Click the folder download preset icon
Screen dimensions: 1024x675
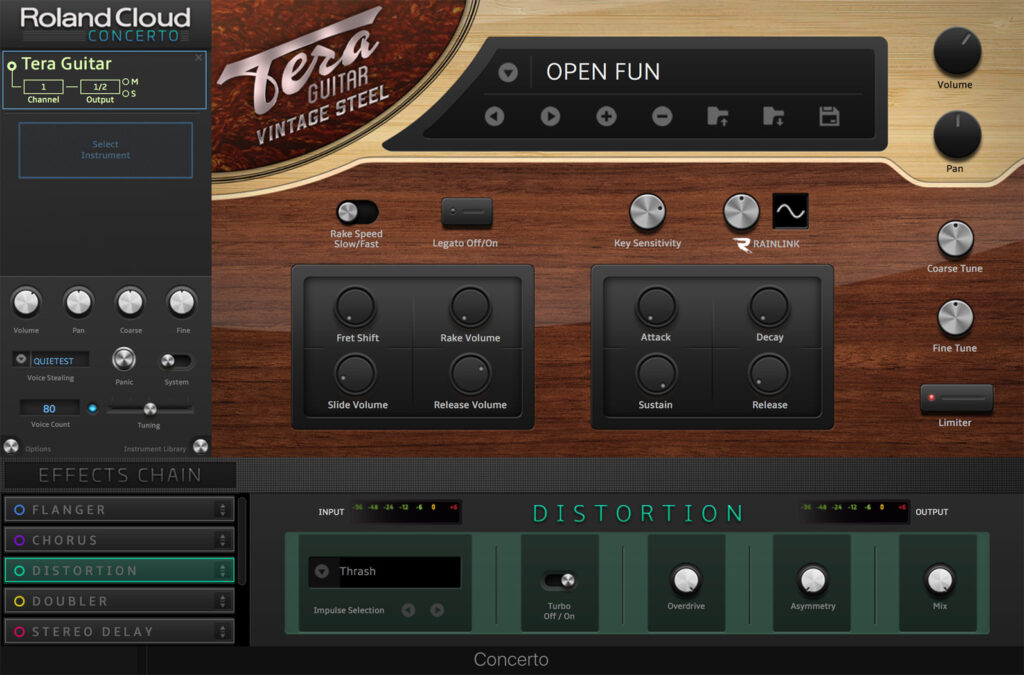click(773, 117)
